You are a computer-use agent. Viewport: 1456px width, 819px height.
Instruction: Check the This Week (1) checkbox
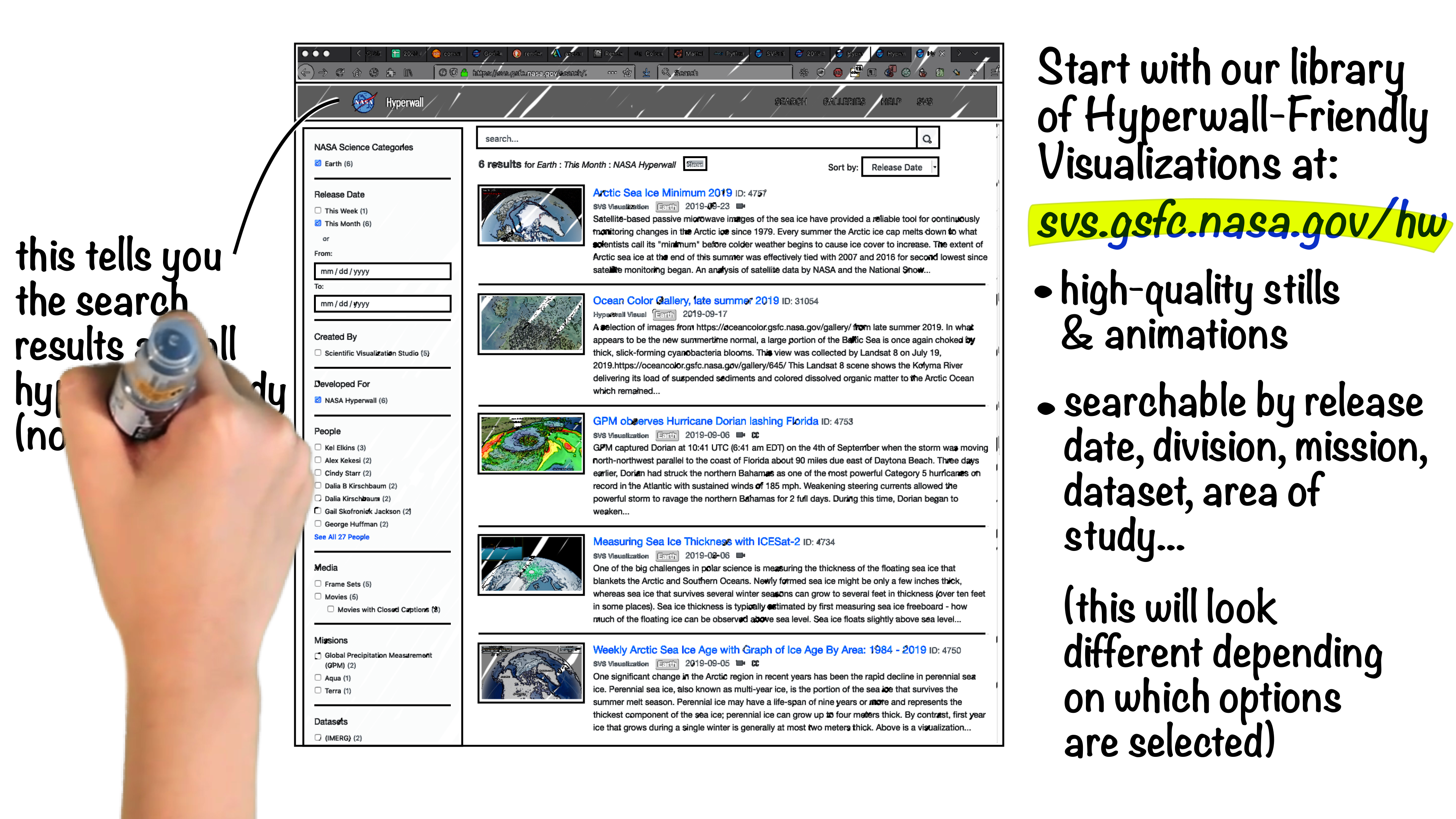[x=318, y=210]
